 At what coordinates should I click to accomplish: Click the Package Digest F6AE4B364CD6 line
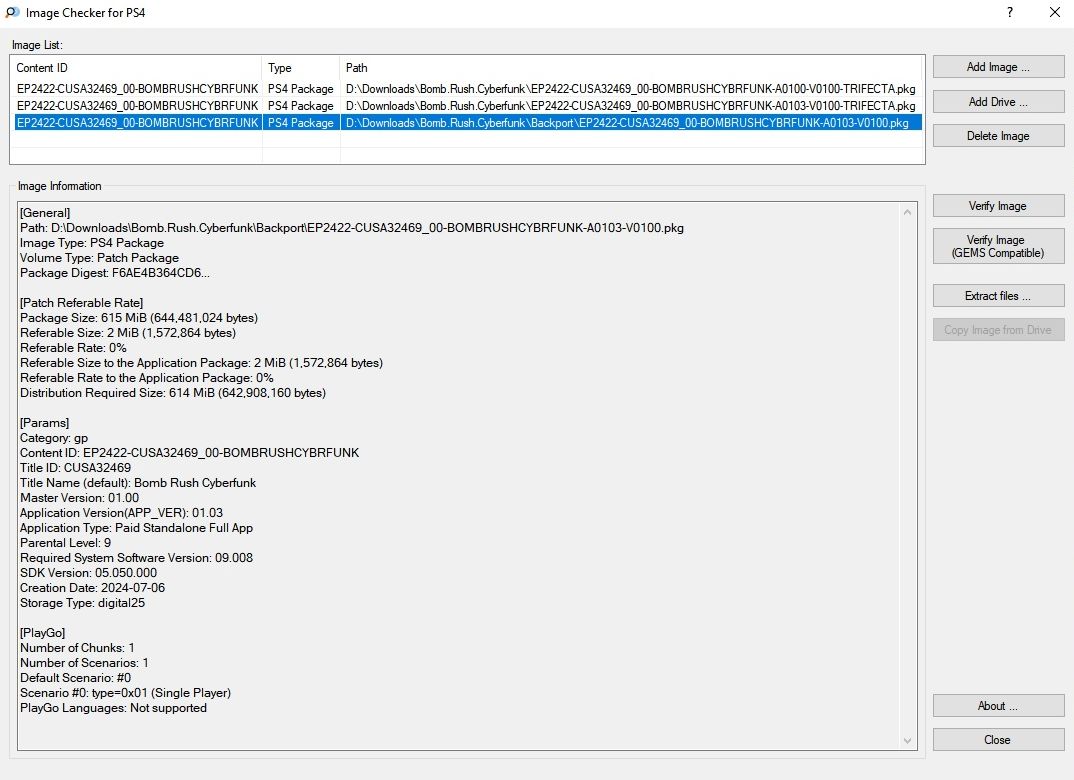[x=115, y=273]
